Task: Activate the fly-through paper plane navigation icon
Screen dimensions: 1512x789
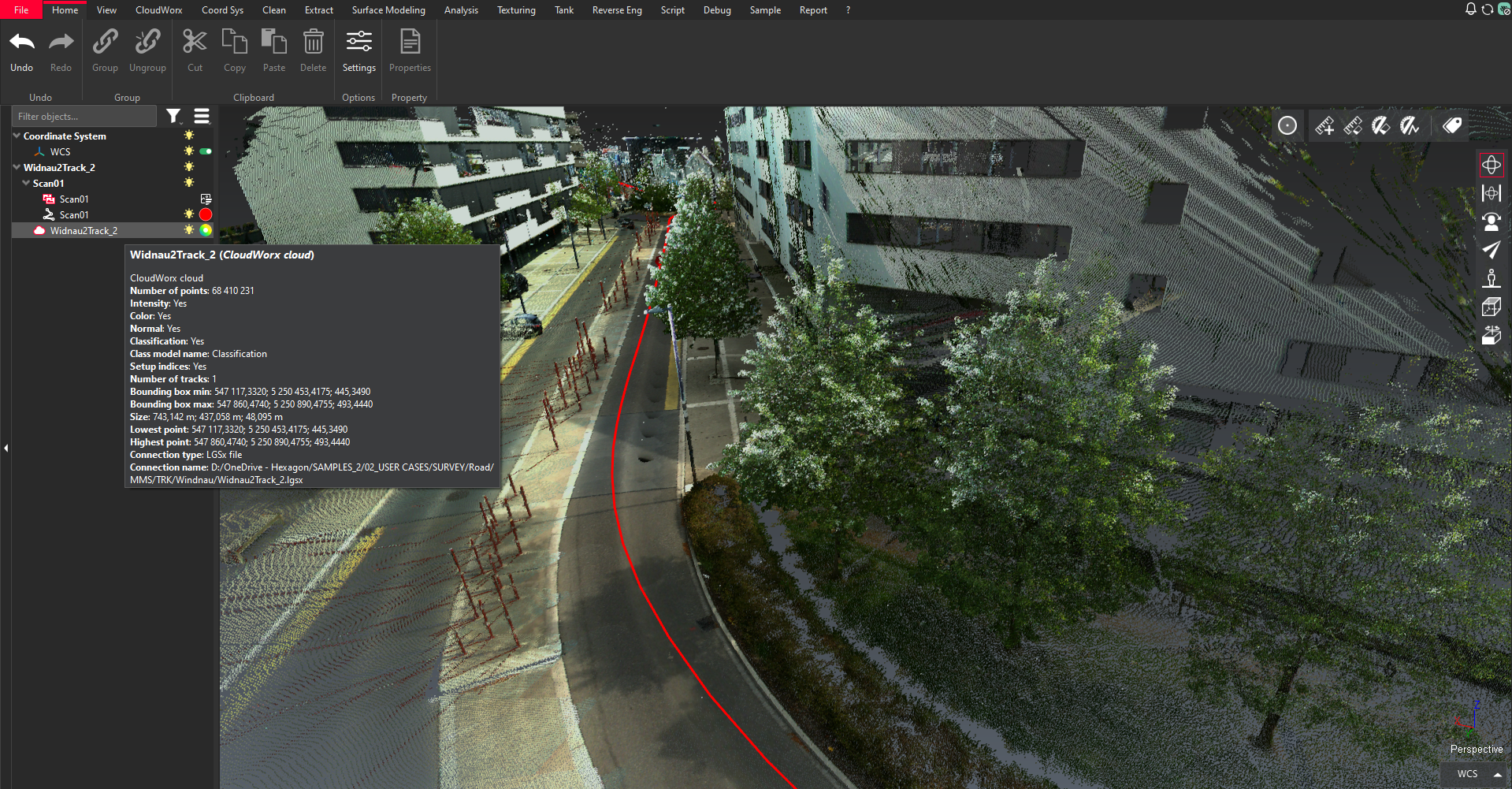Action: [x=1491, y=250]
